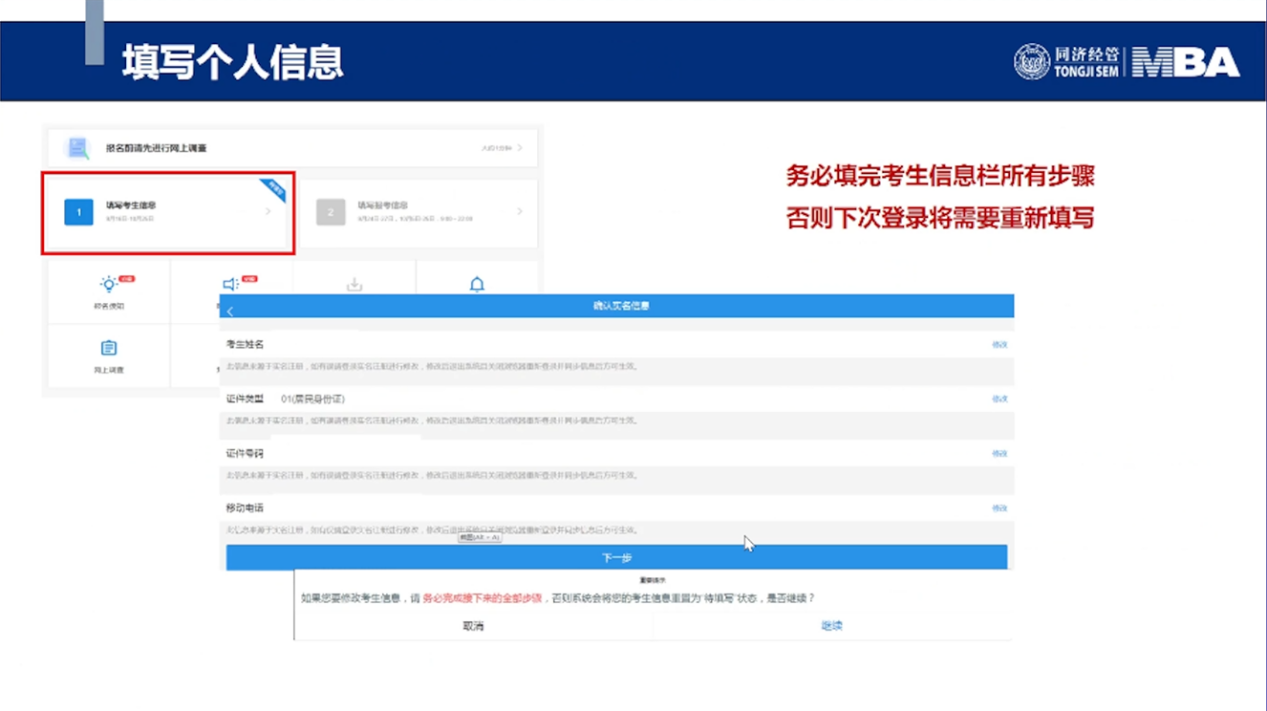Click 修改 link for 移动电话
1267x711 pixels.
pos(999,509)
